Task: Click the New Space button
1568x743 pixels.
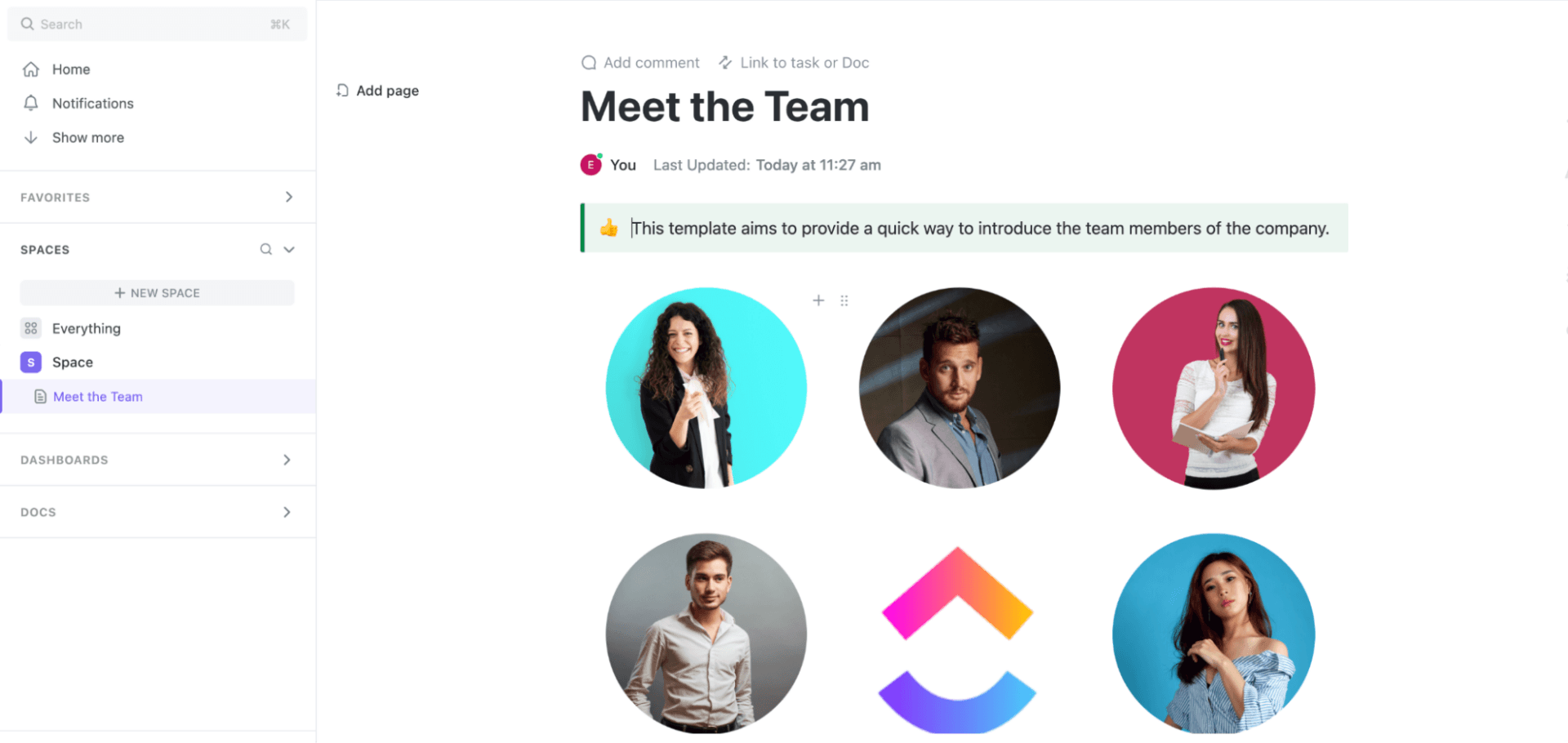Action: (157, 293)
